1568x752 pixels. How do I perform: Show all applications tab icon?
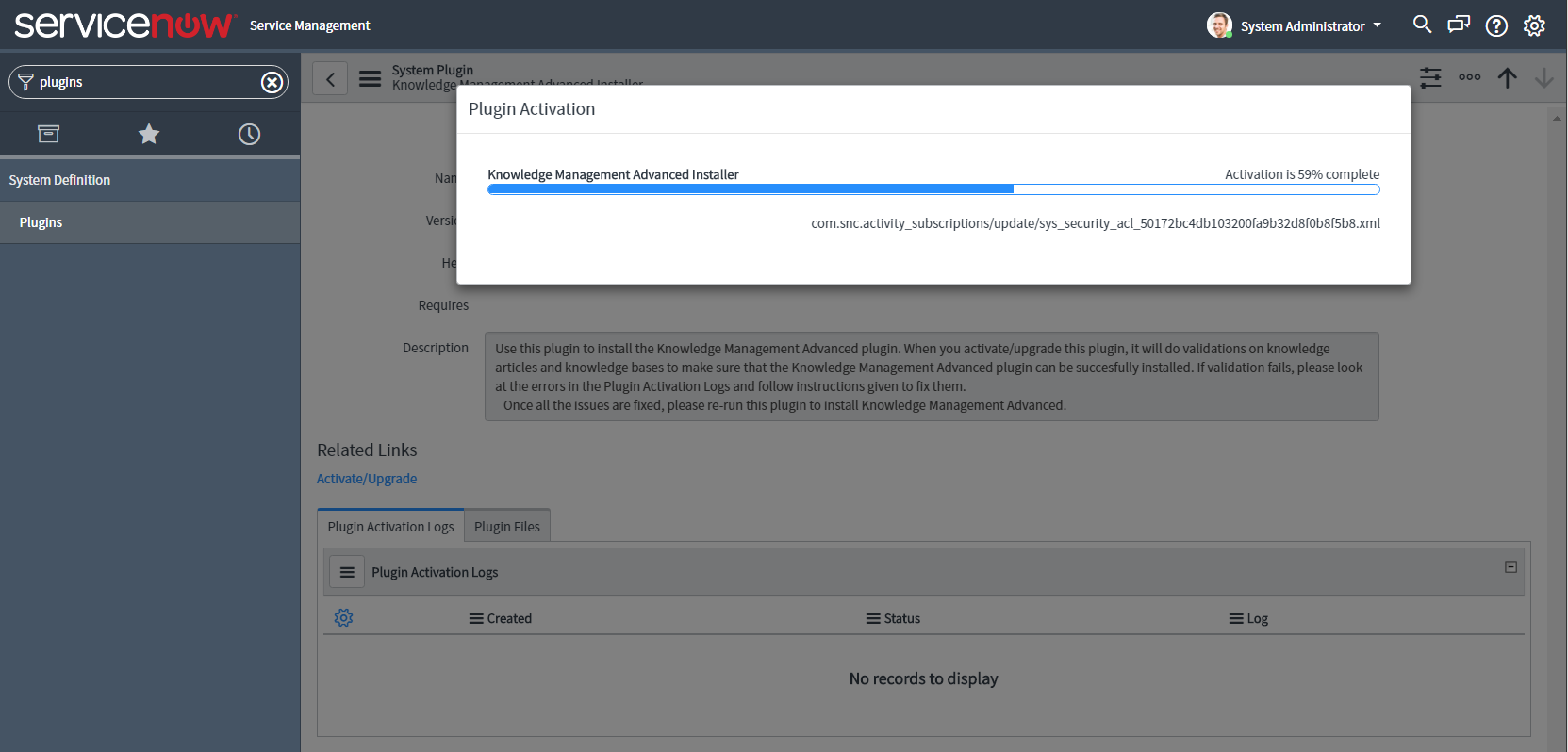pos(48,134)
